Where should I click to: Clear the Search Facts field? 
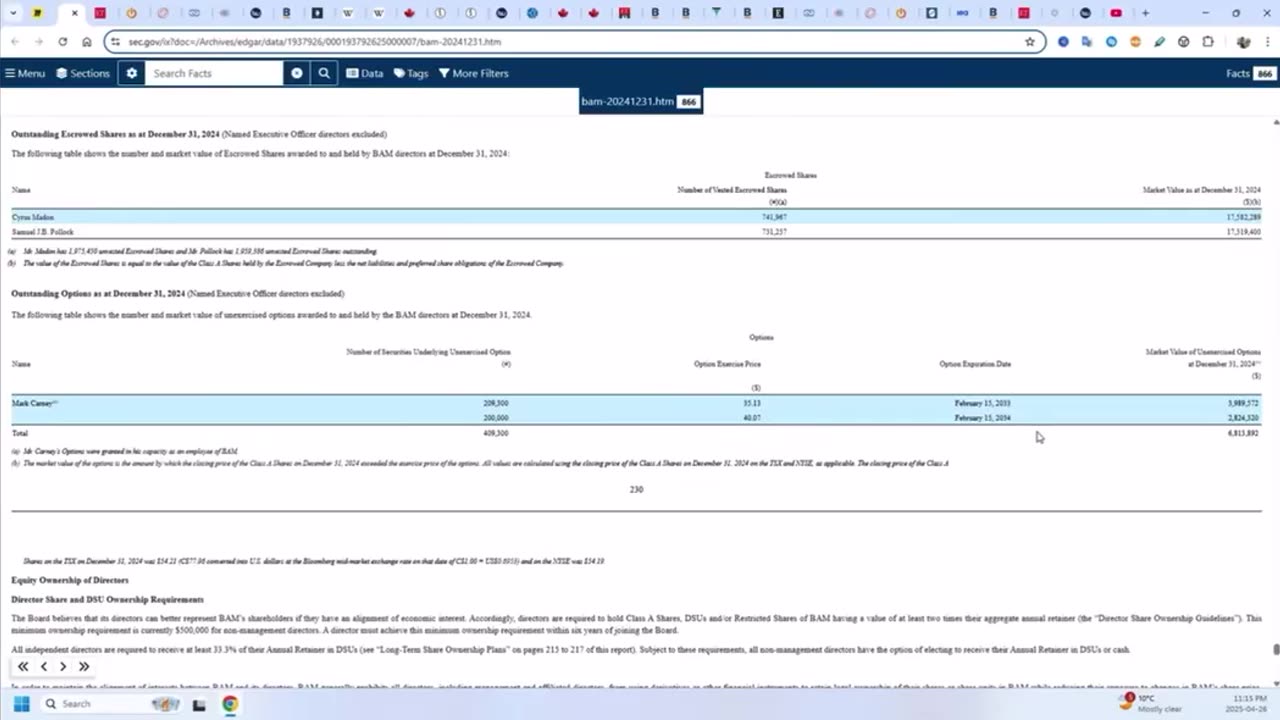tap(297, 73)
